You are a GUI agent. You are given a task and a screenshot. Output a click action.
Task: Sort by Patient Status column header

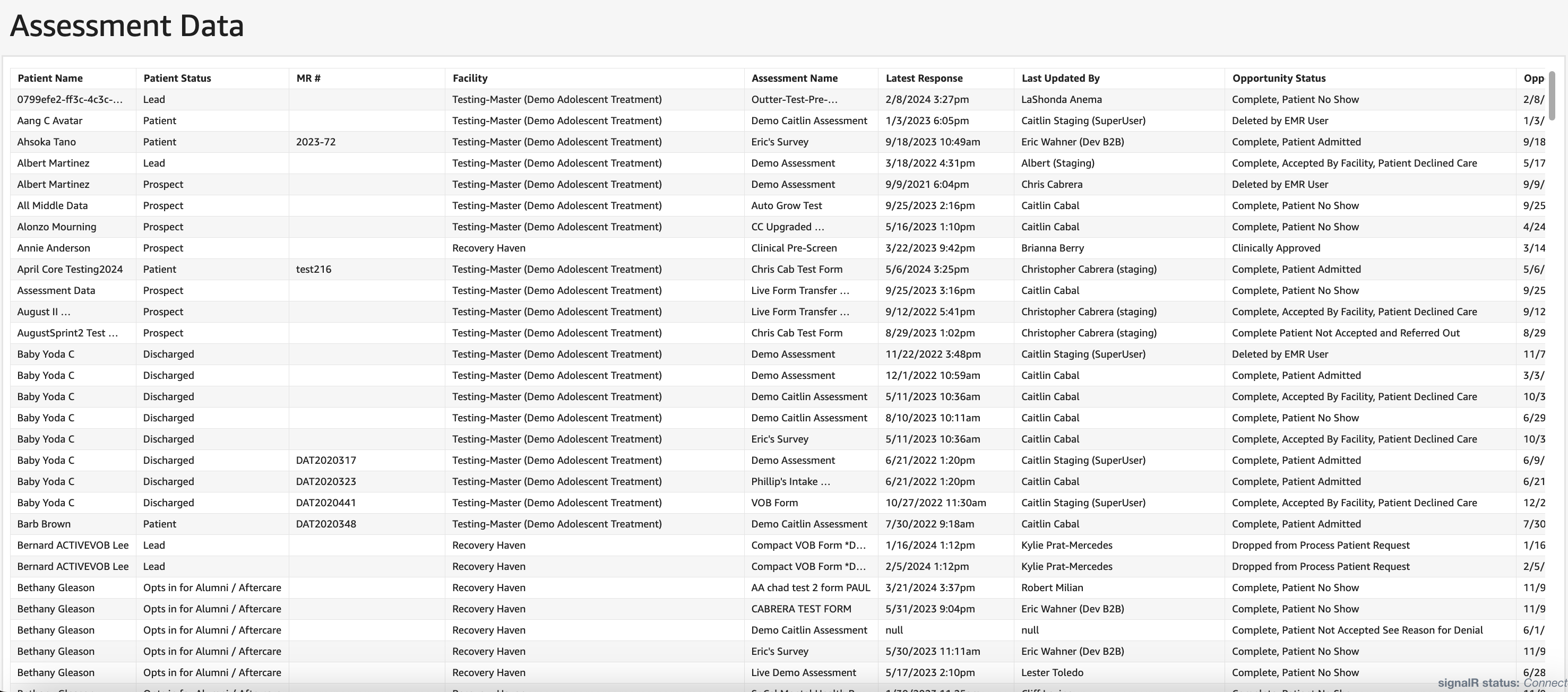point(177,78)
